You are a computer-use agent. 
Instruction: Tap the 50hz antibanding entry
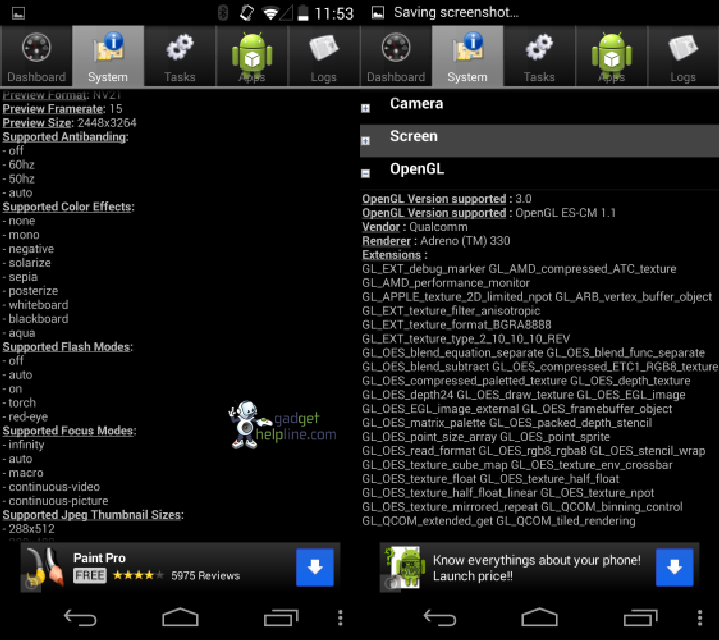(18, 179)
